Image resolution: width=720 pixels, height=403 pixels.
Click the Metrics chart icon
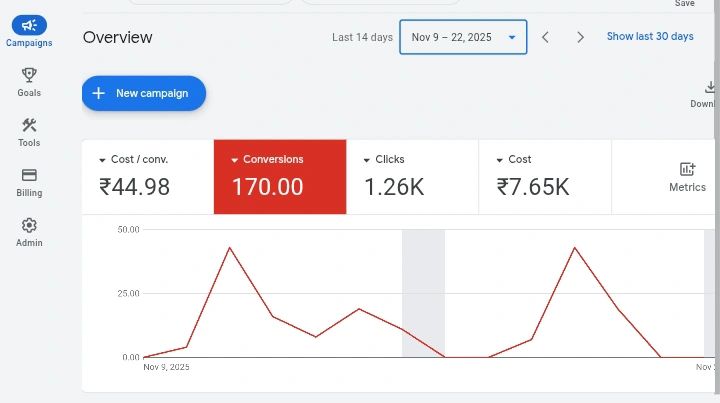[x=687, y=170]
